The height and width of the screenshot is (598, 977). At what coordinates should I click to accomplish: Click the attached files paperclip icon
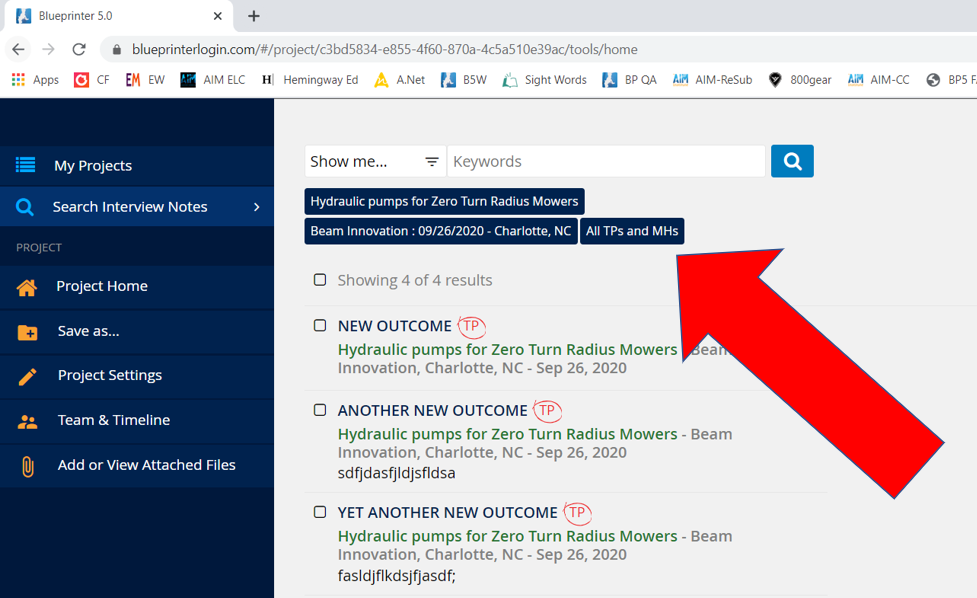27,466
